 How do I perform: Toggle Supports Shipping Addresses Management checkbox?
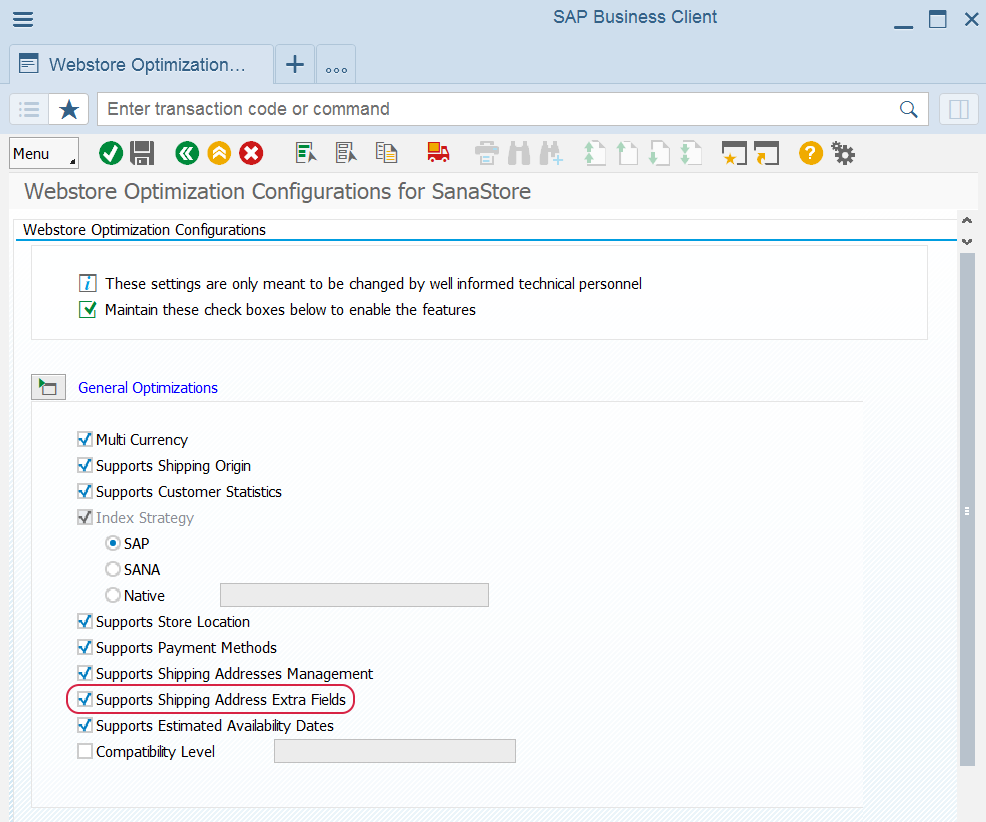(84, 674)
